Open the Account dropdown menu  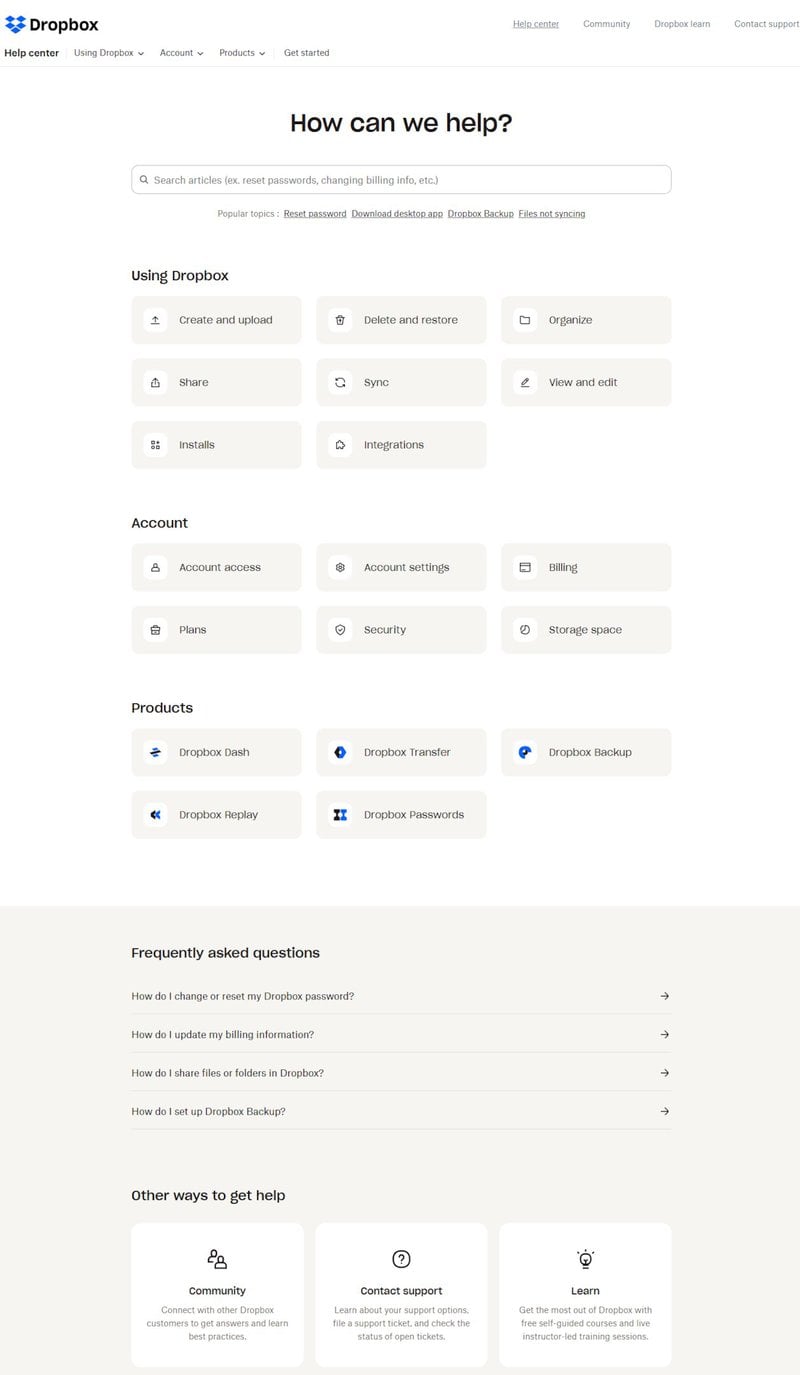point(180,53)
